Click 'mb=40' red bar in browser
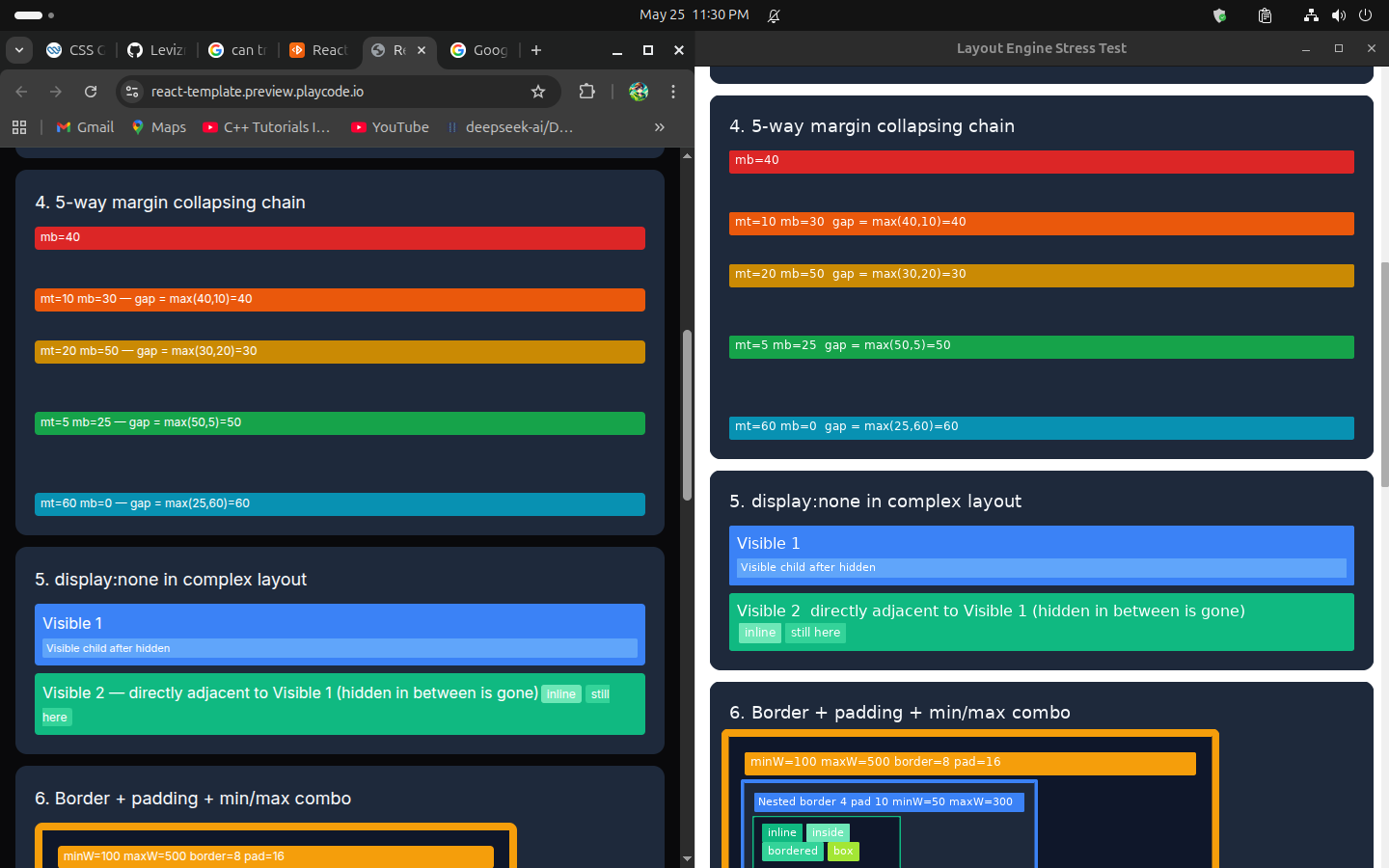Image resolution: width=1389 pixels, height=868 pixels. 340,238
